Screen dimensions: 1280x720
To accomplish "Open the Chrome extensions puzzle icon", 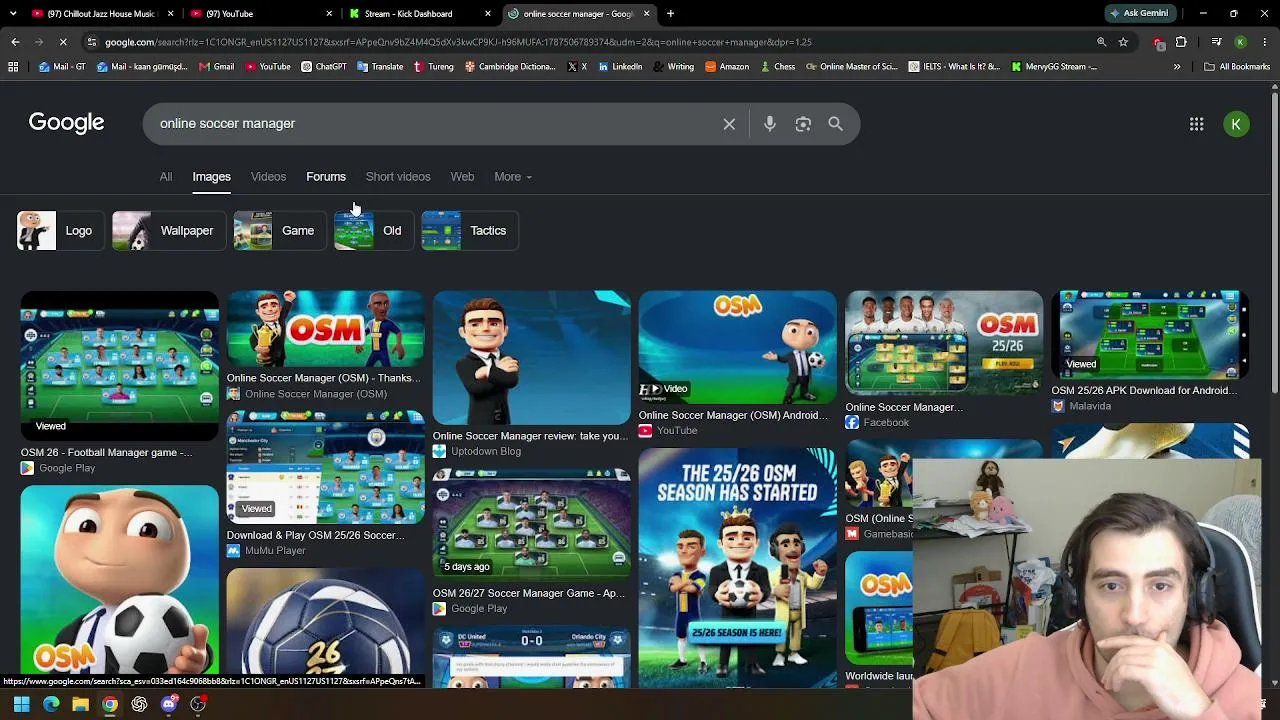I will point(1181,42).
